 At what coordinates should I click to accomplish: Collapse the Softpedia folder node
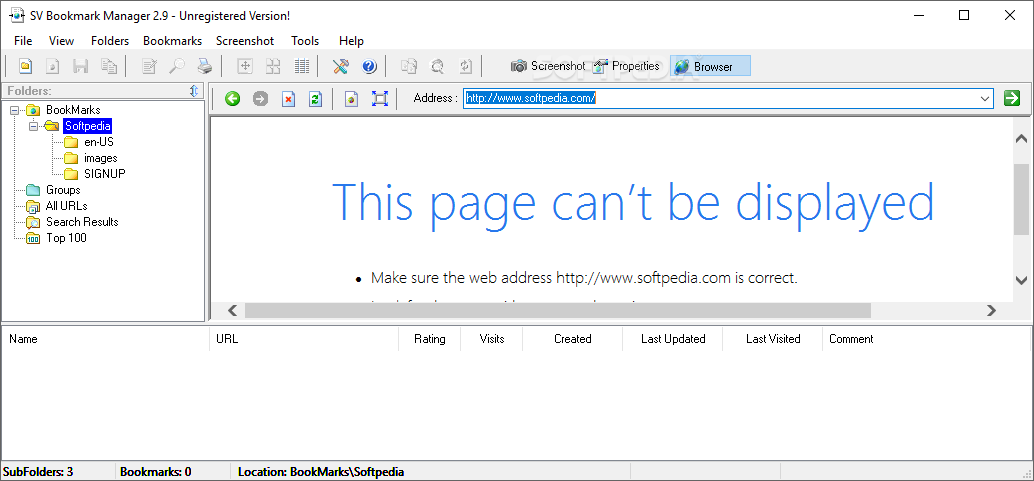click(33, 126)
